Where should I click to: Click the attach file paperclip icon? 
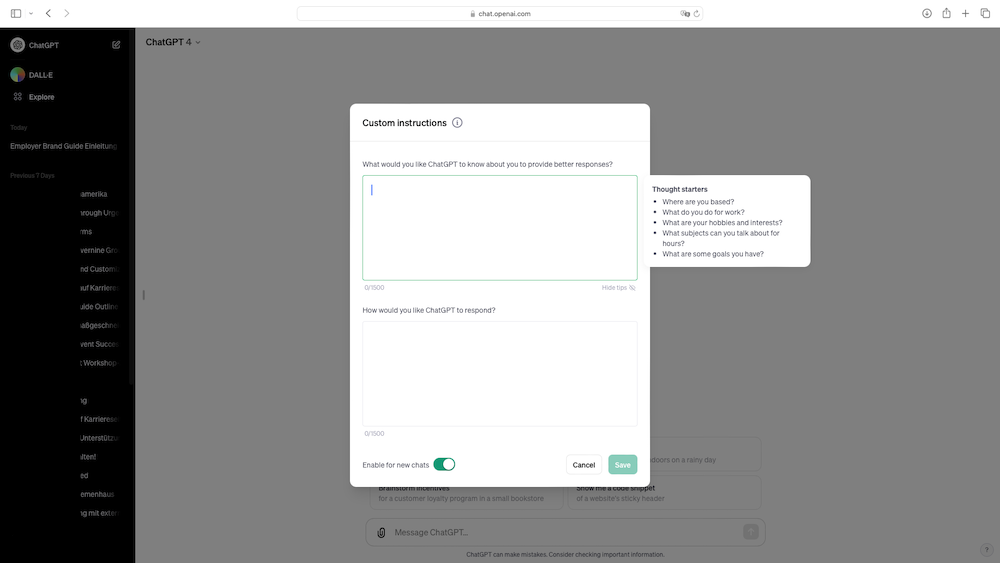click(381, 532)
